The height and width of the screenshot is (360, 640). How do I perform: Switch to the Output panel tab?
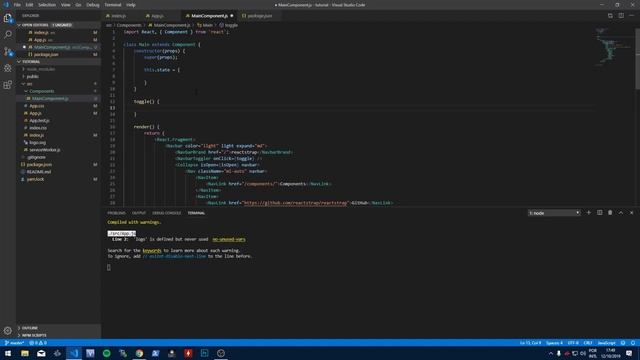tap(139, 213)
